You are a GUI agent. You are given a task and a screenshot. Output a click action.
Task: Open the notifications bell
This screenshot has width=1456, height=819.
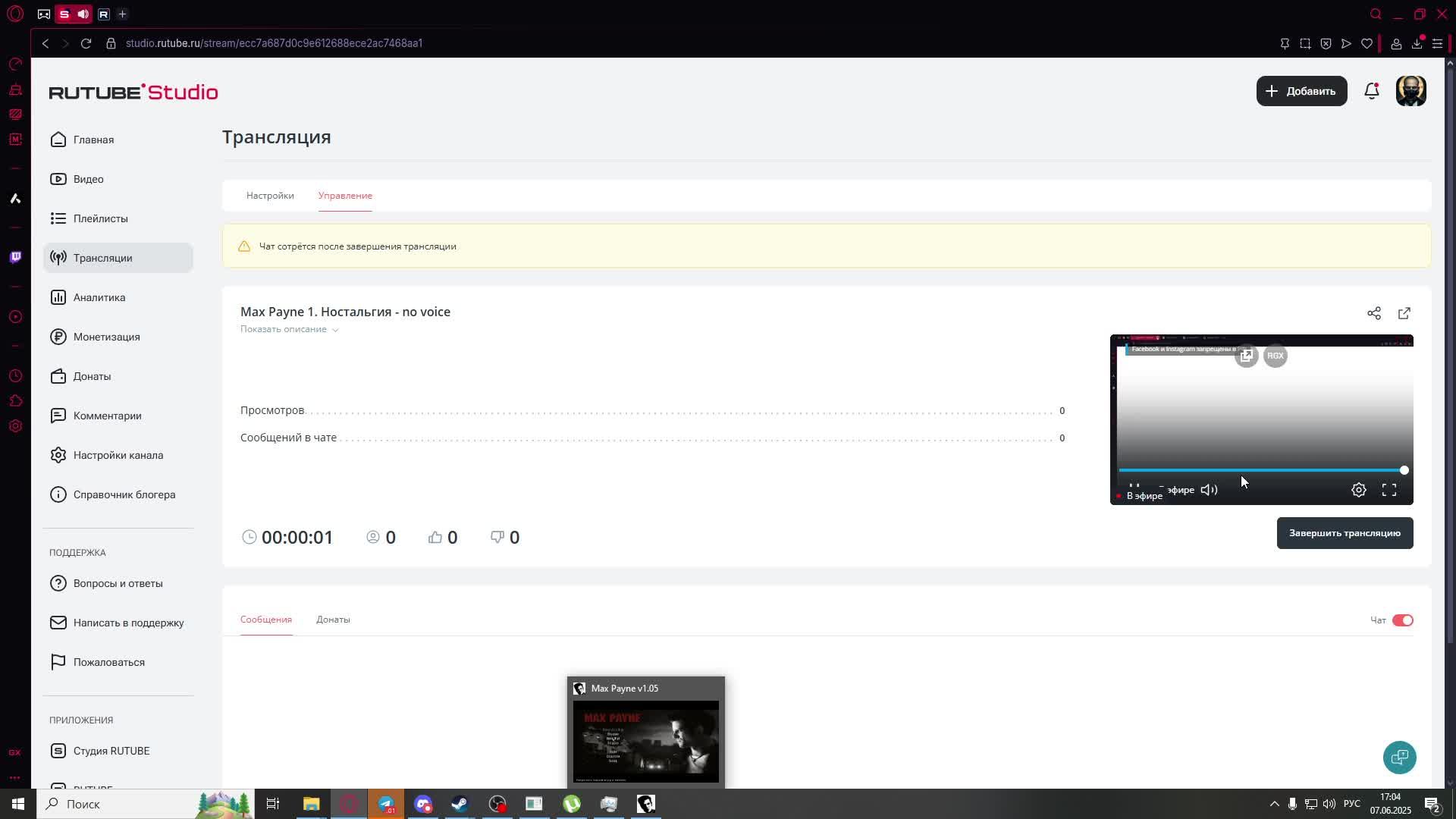pyautogui.click(x=1371, y=91)
